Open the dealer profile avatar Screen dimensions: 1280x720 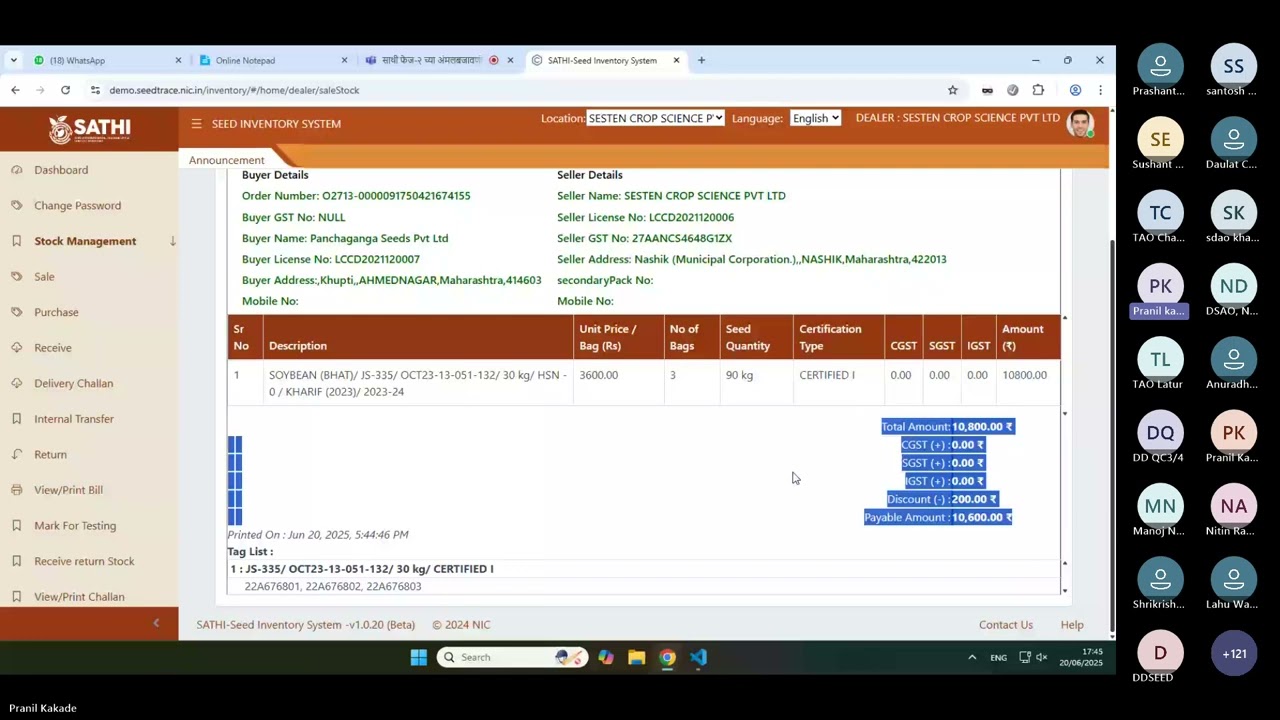coord(1080,124)
